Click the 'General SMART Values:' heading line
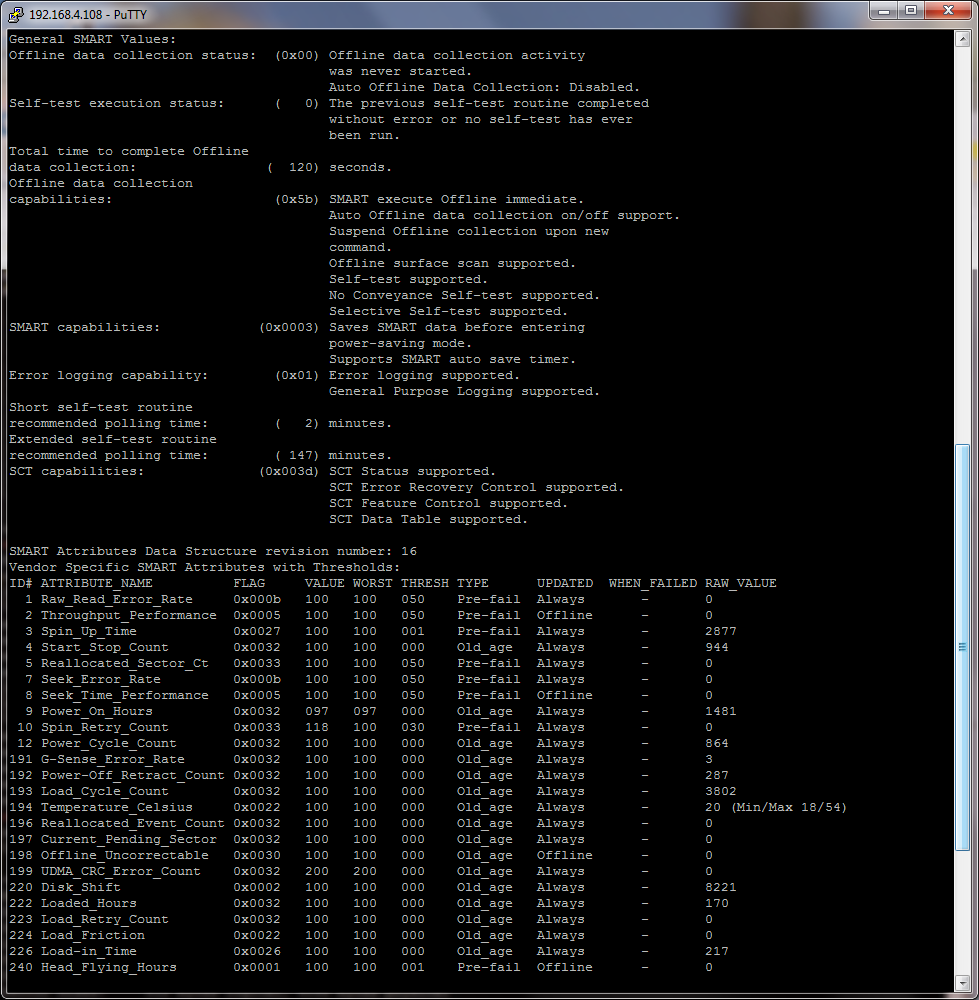 click(x=92, y=39)
